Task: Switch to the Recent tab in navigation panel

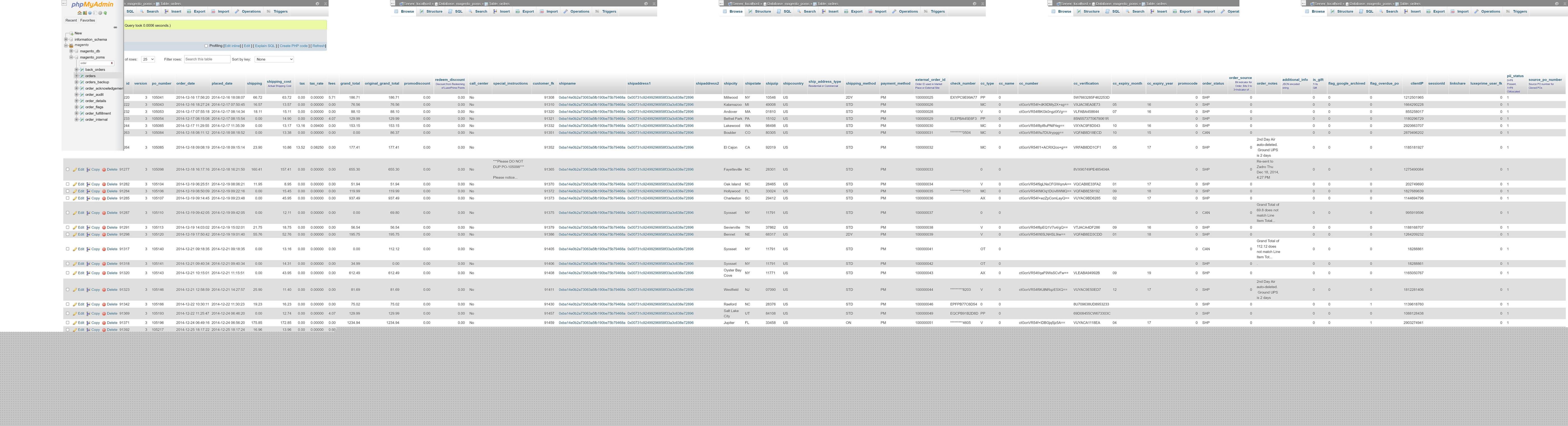Action: pos(71,21)
